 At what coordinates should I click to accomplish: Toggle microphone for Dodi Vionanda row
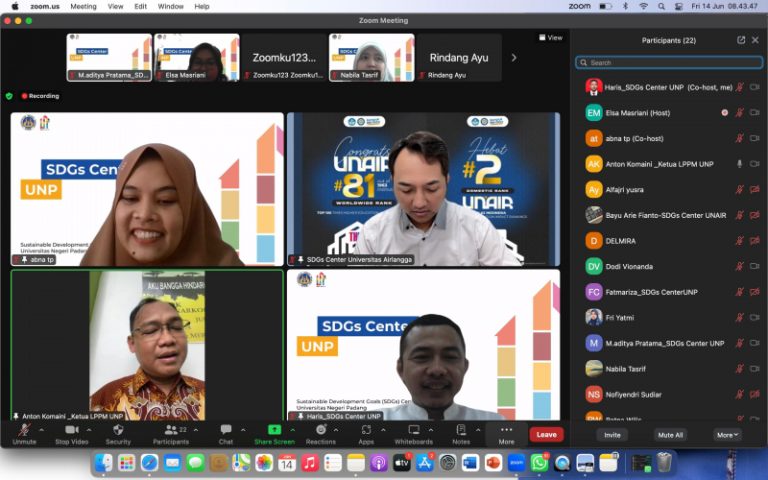[x=740, y=266]
